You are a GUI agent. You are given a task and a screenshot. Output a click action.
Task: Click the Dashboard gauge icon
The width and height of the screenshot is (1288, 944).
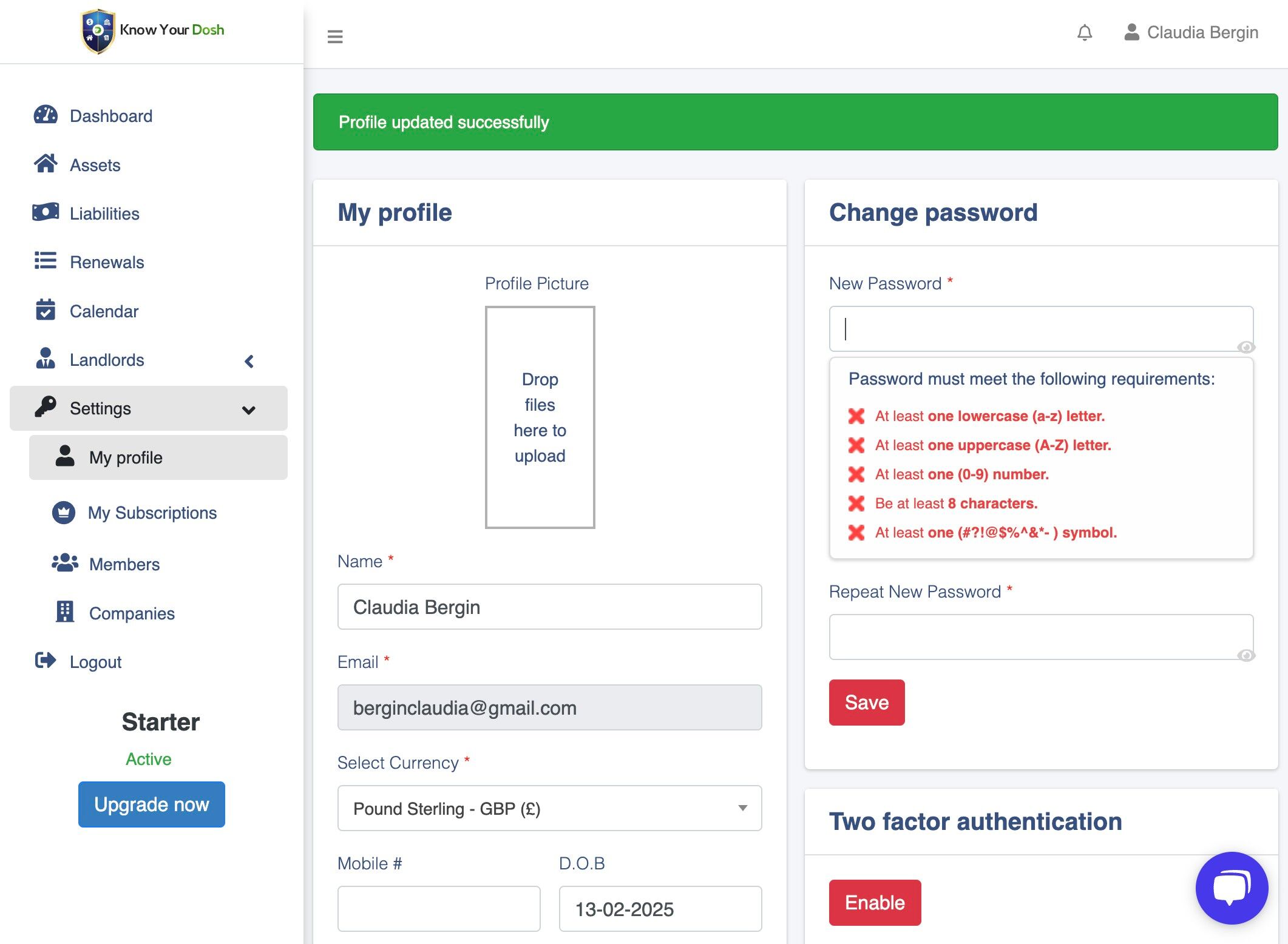tap(46, 115)
